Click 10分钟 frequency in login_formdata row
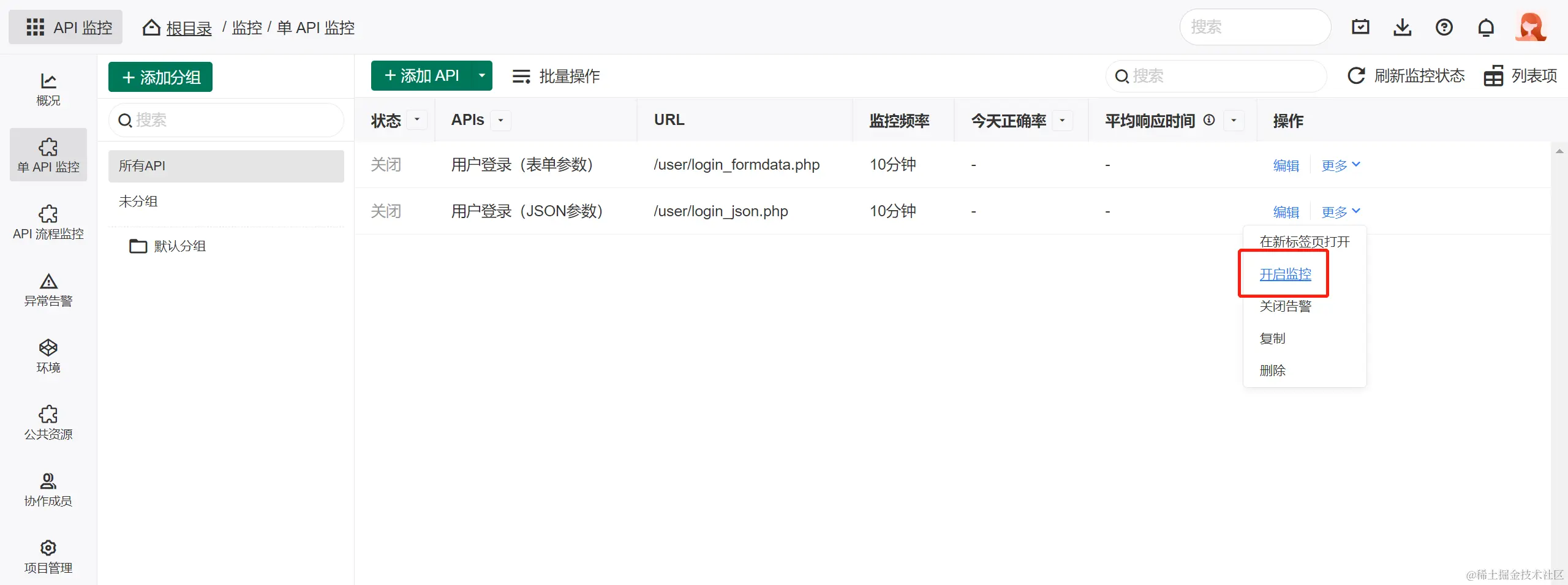 (x=892, y=165)
